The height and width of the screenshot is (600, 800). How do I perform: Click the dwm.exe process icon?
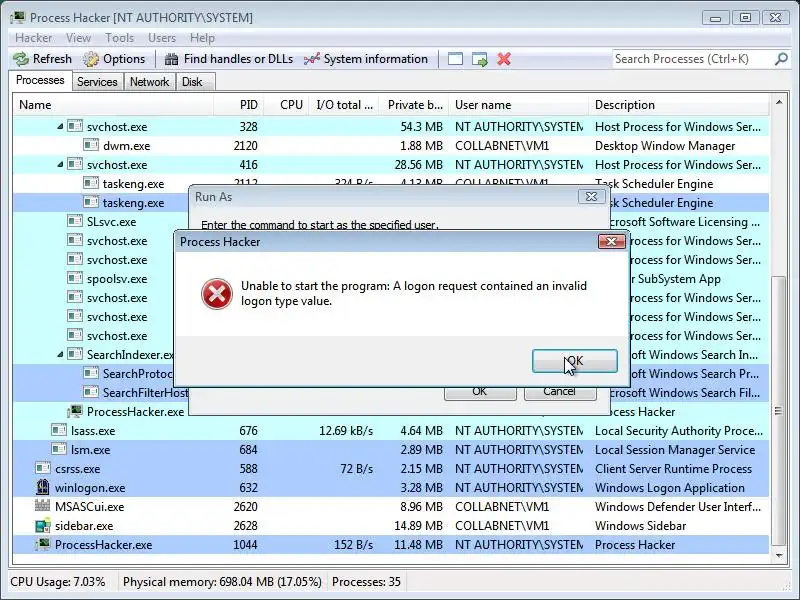click(91, 145)
